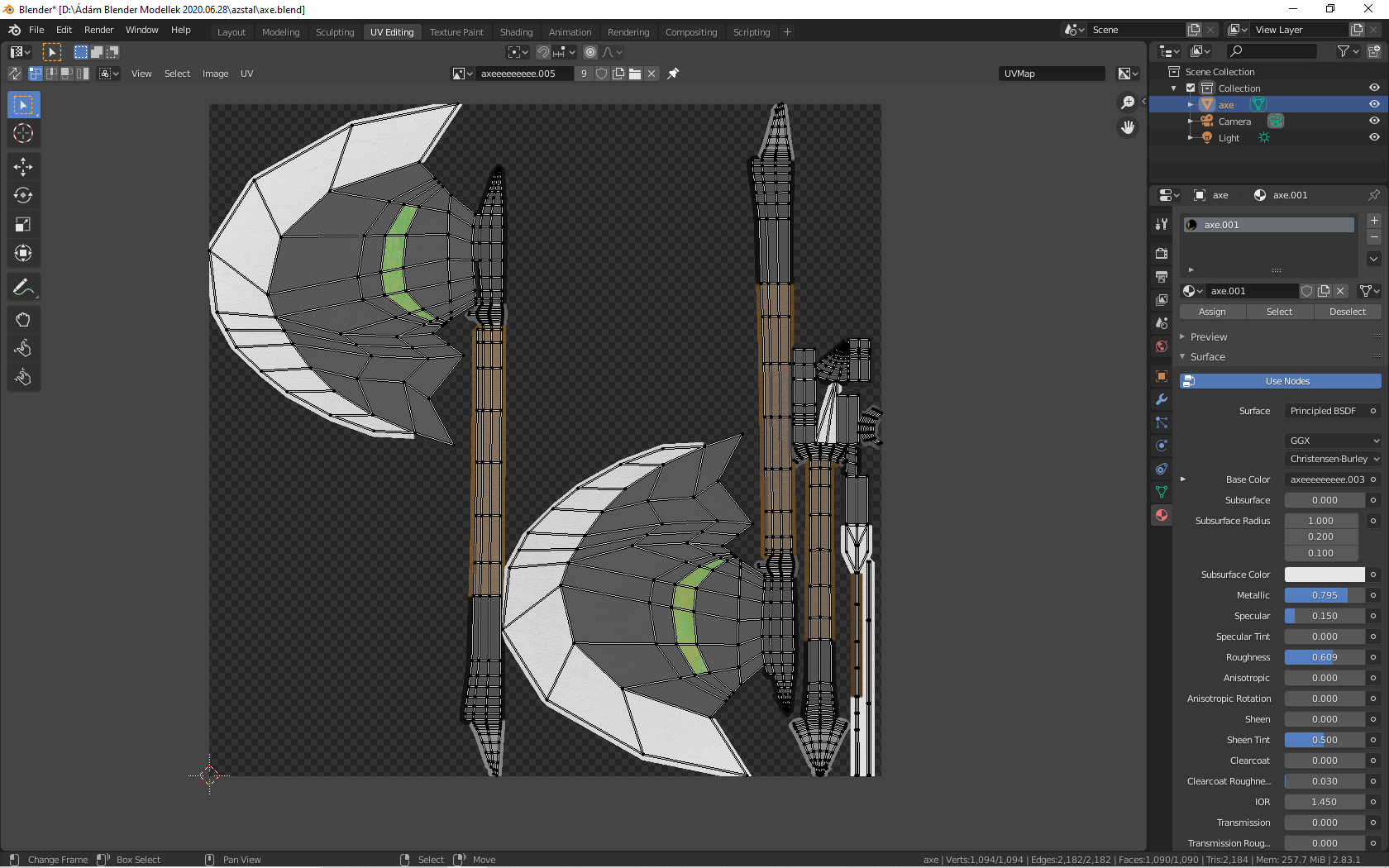Image resolution: width=1389 pixels, height=868 pixels.
Task: Select the 2D Cursor tool
Action: [23, 133]
